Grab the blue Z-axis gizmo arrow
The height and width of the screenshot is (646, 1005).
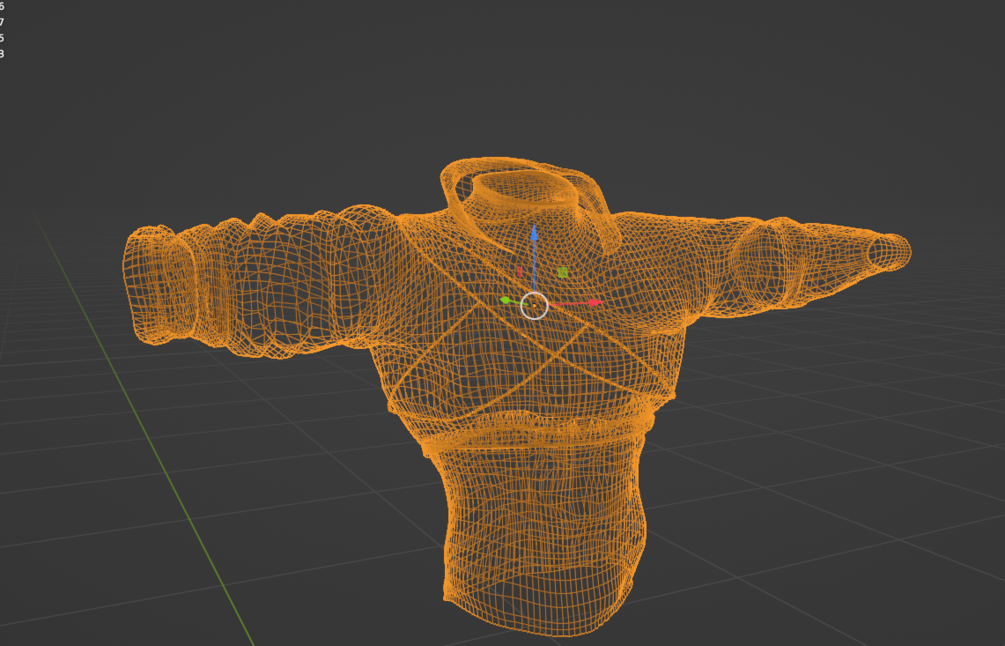point(533,235)
